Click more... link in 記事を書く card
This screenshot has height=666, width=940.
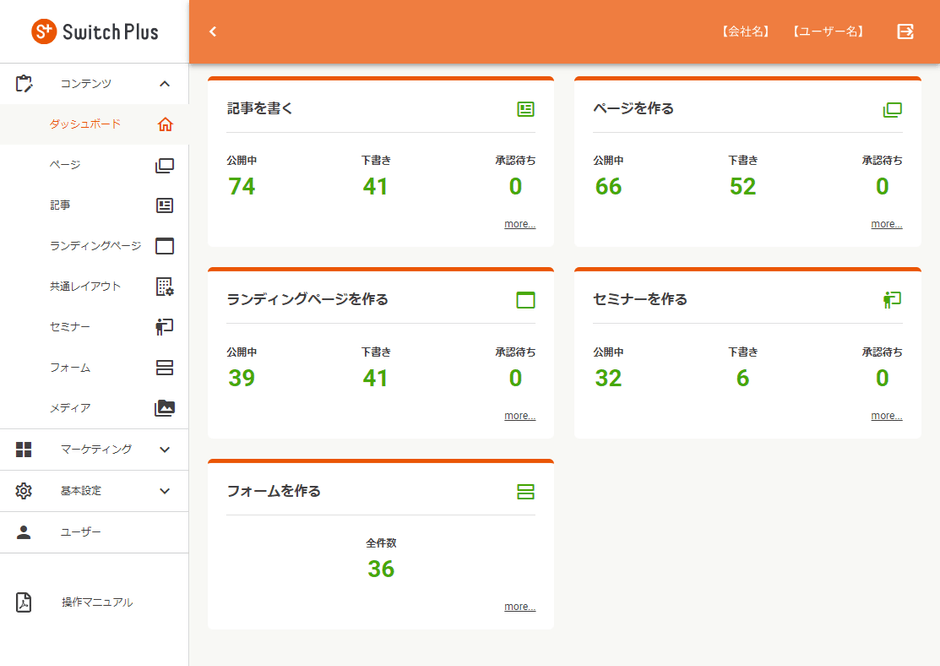point(519,224)
